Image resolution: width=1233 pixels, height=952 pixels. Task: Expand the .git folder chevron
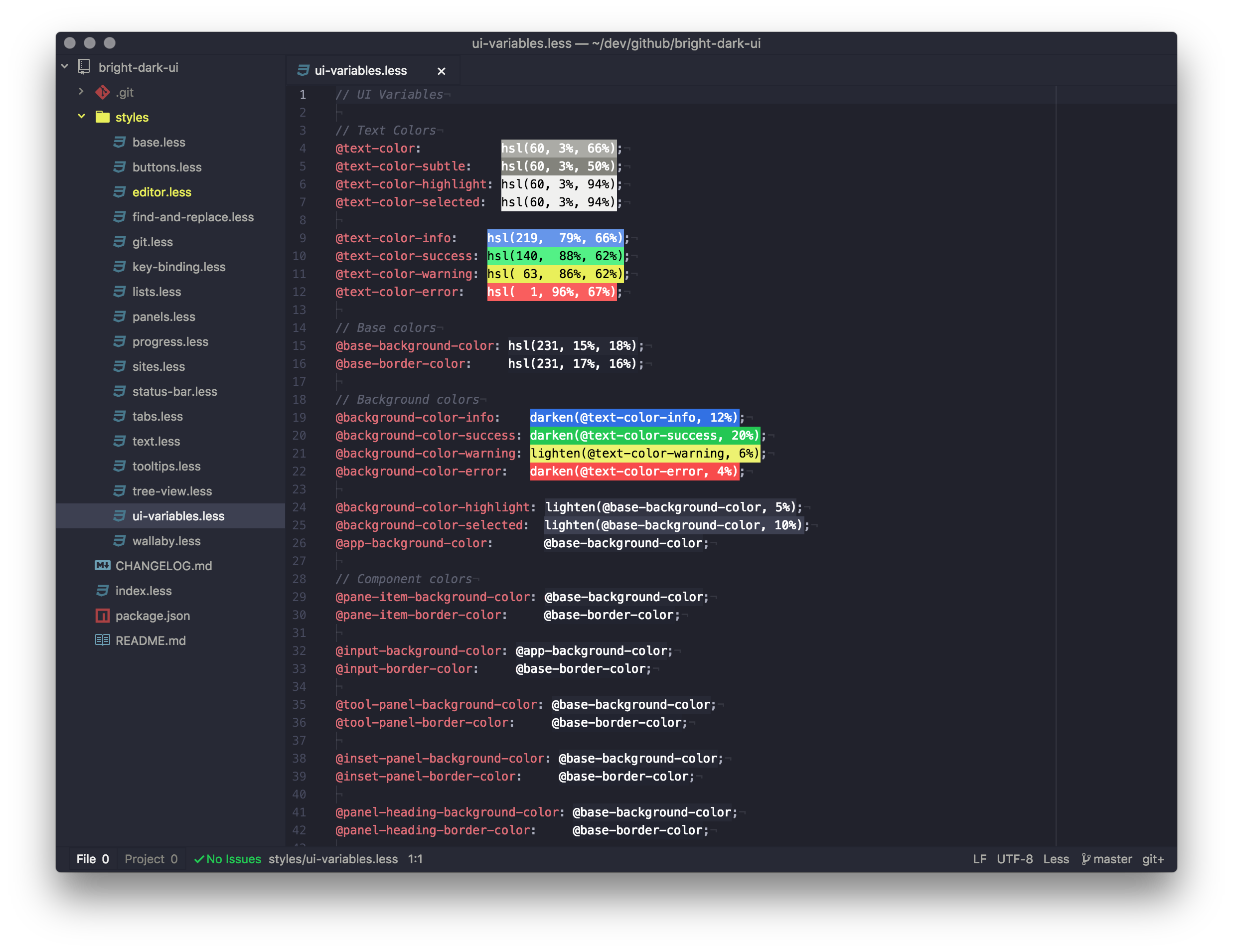pos(81,92)
